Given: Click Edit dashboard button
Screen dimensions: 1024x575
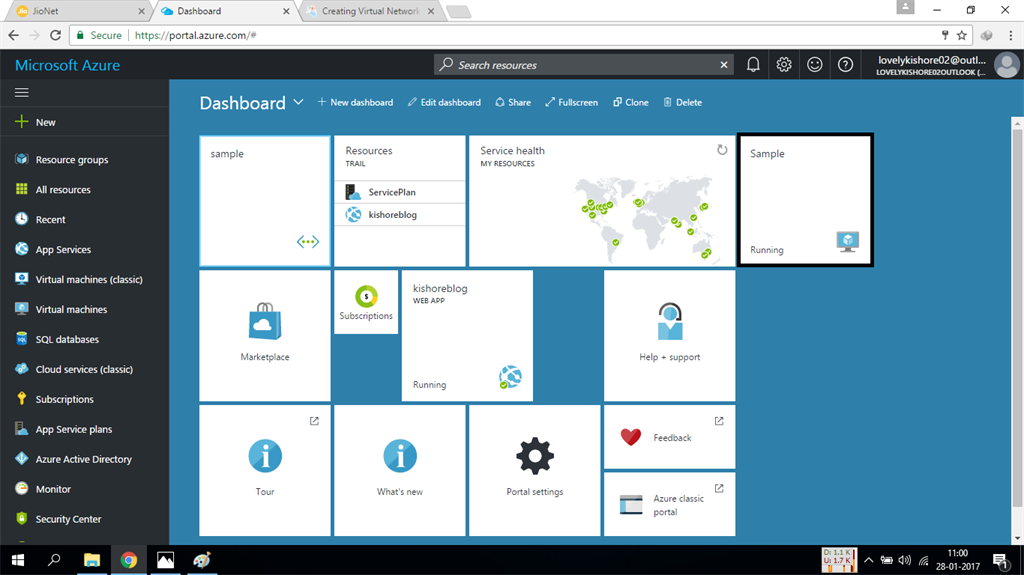Looking at the screenshot, I should 444,102.
